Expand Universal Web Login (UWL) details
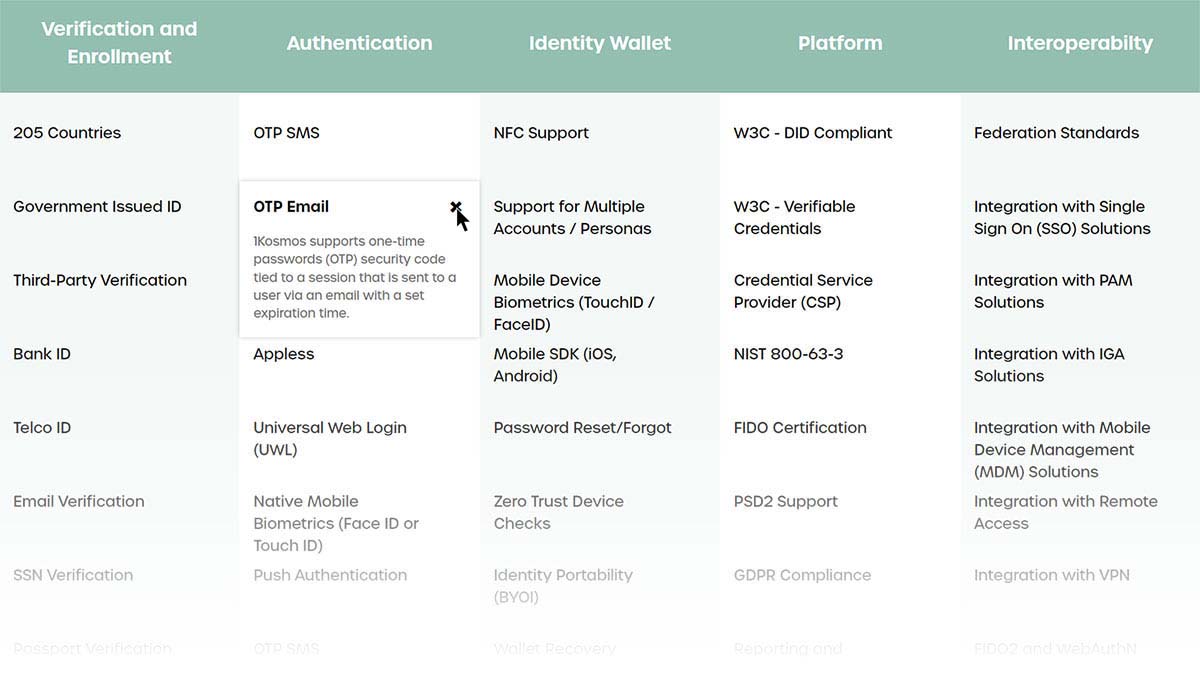 click(329, 438)
